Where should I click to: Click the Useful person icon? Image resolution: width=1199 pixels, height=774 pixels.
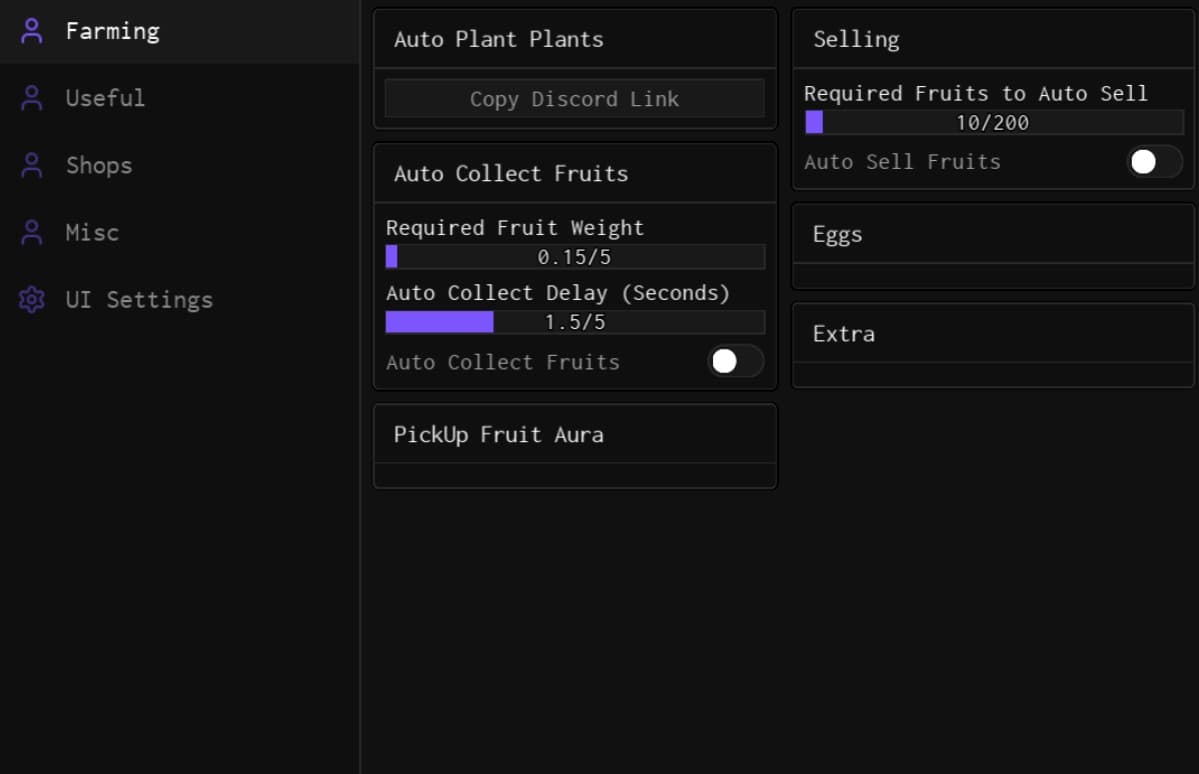point(31,97)
